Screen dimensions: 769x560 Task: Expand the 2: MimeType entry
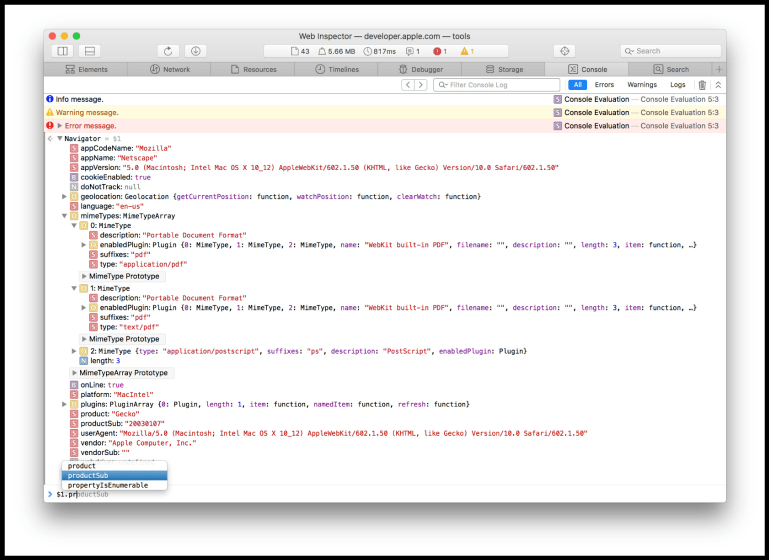click(74, 351)
